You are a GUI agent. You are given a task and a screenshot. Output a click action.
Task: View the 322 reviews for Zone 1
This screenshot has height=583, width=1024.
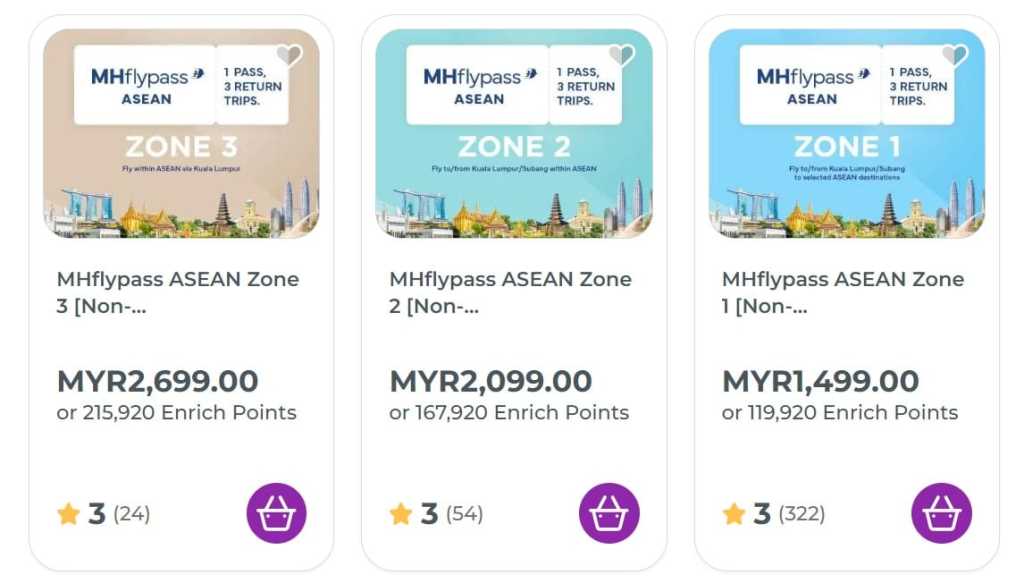coord(801,514)
